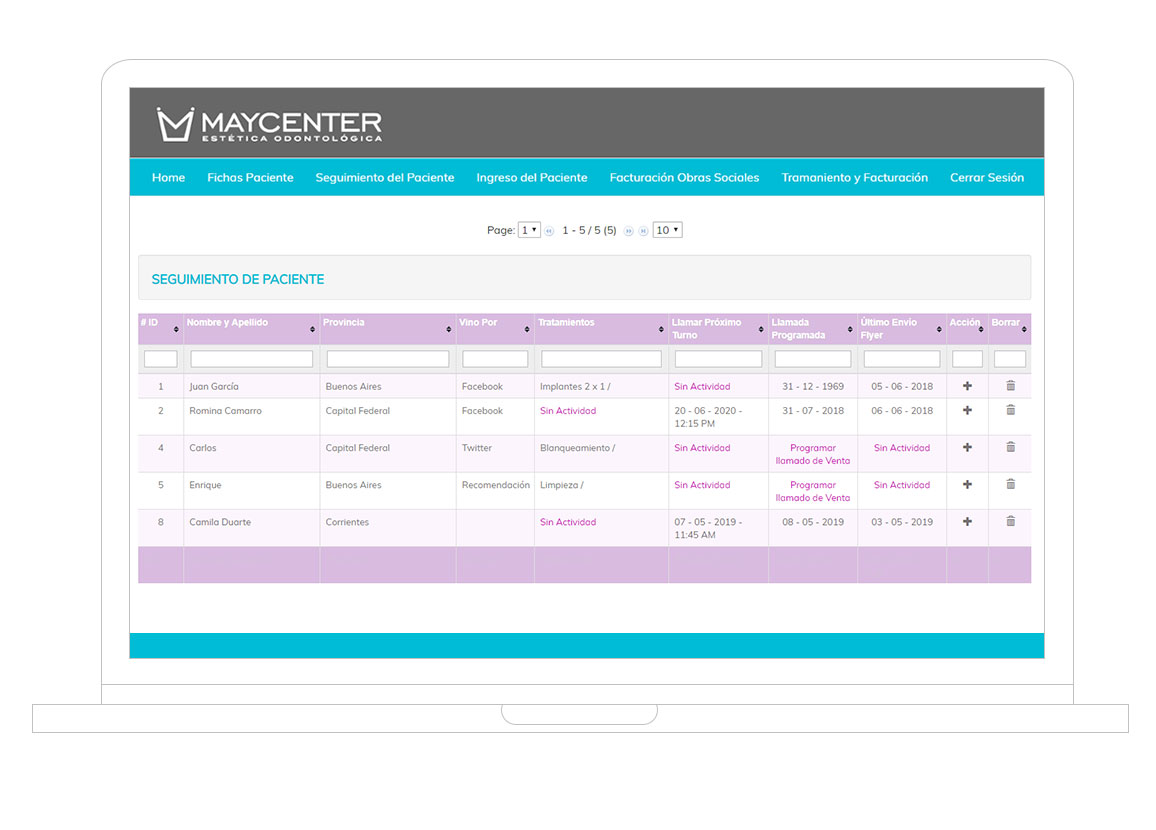
Task: Click Sin Actividad link in Romina Camarro row
Action: click(568, 411)
